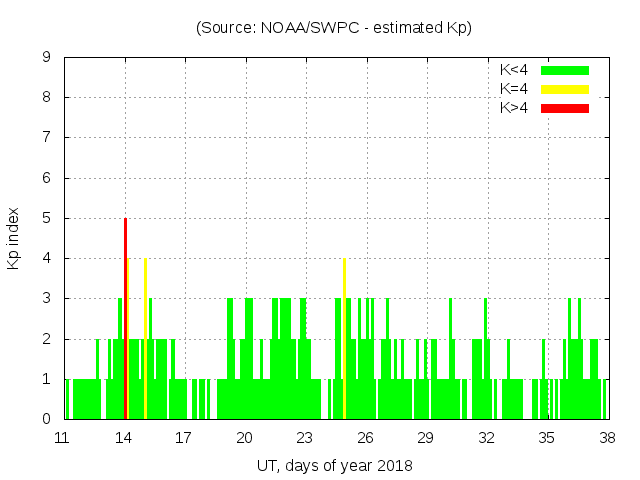Click the 'K>4' legend text

point(514,108)
